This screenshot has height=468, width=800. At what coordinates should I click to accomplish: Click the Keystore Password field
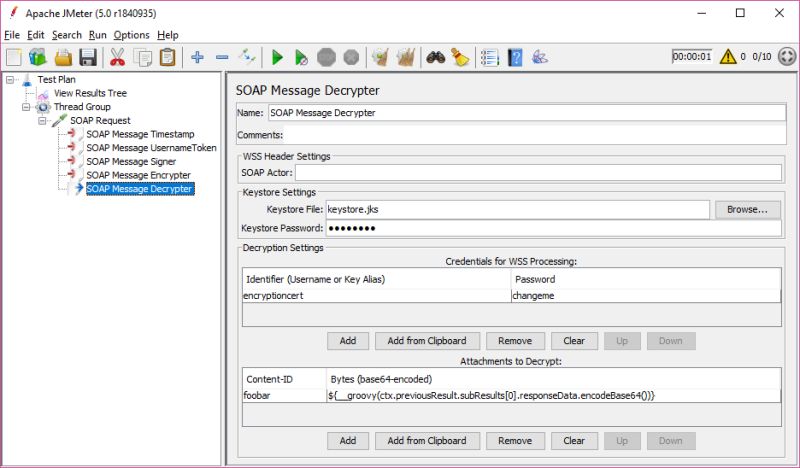click(554, 228)
